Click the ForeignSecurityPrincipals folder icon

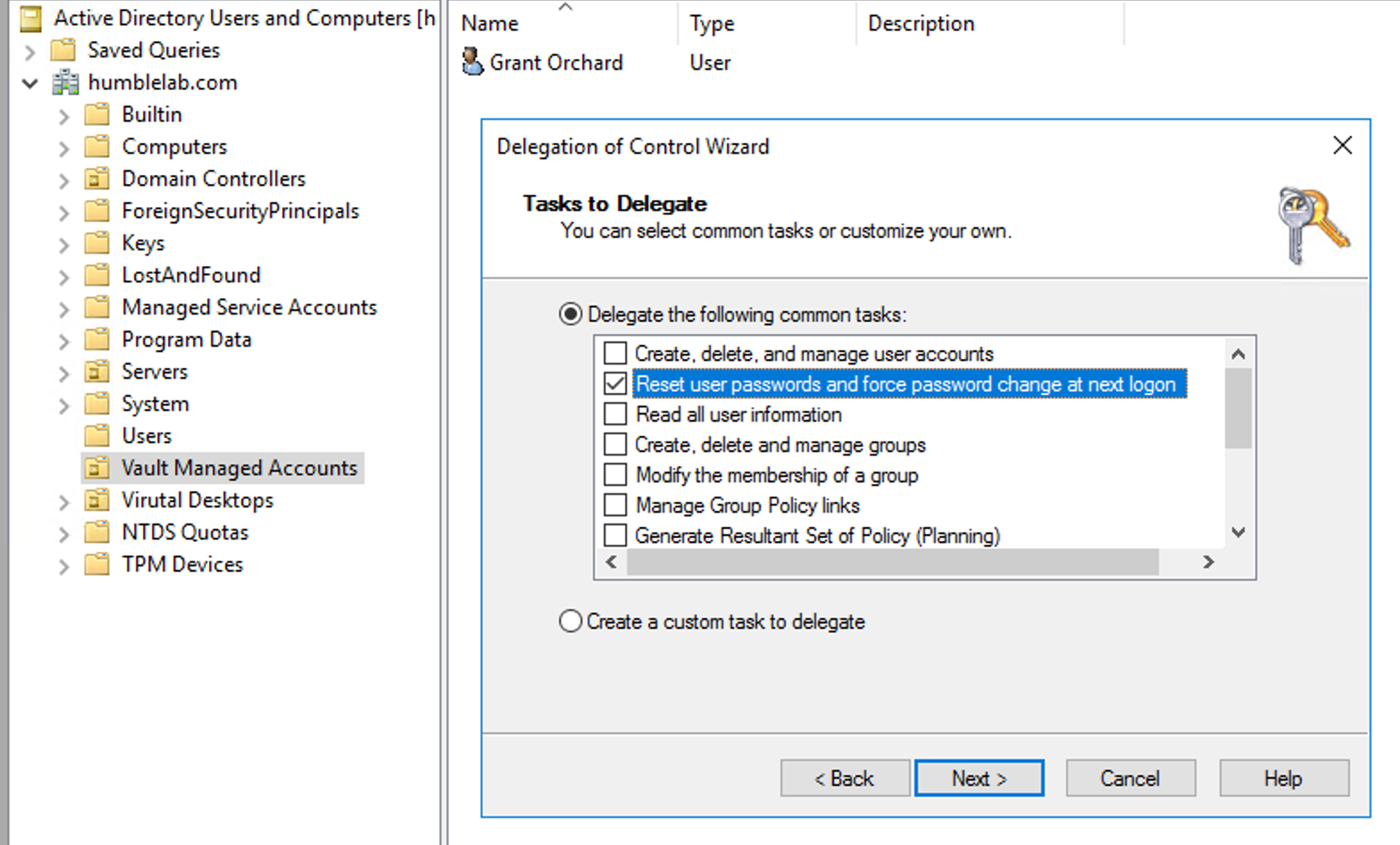(96, 211)
